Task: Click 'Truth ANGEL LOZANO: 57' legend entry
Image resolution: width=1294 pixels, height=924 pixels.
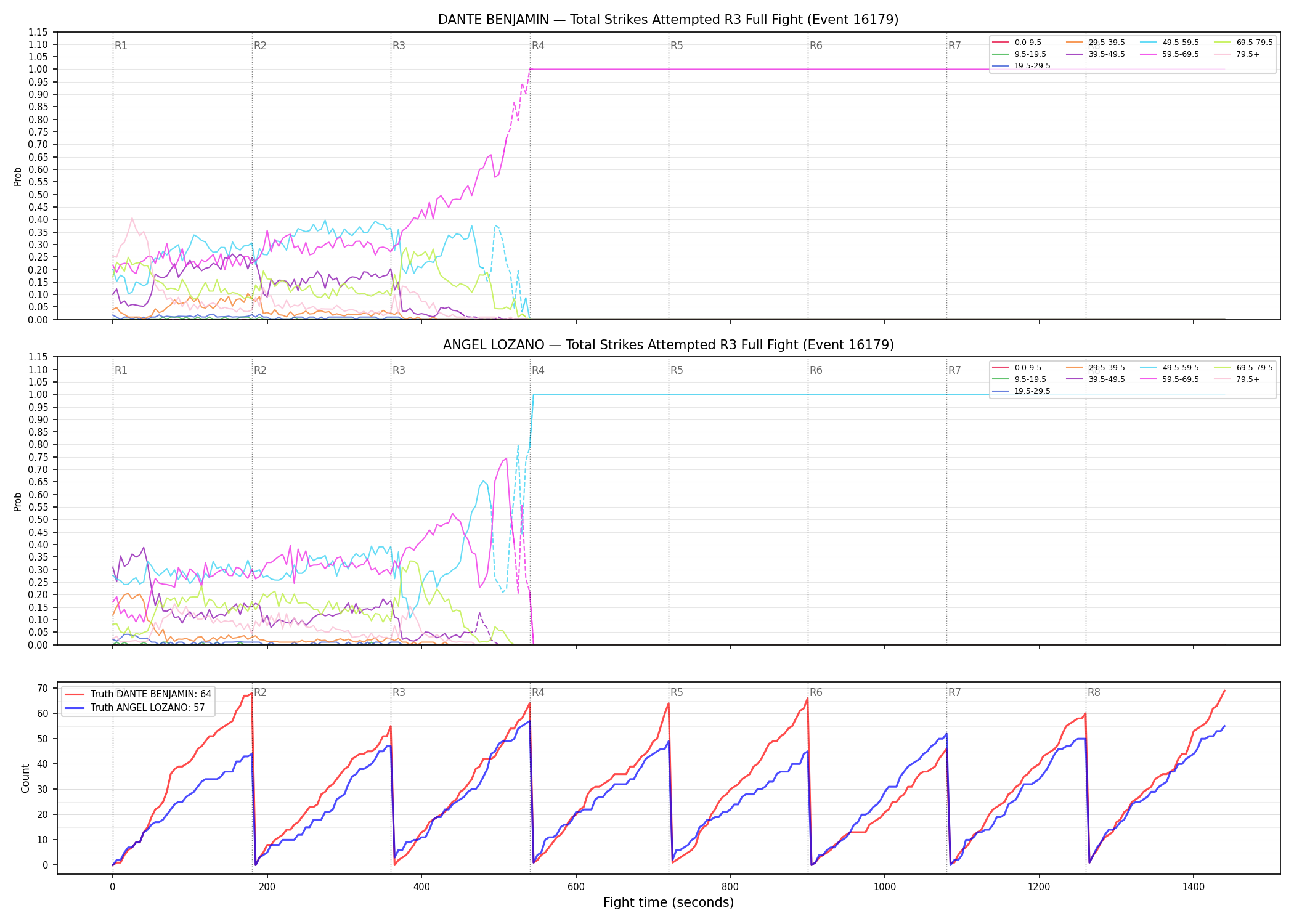Action: 135,708
